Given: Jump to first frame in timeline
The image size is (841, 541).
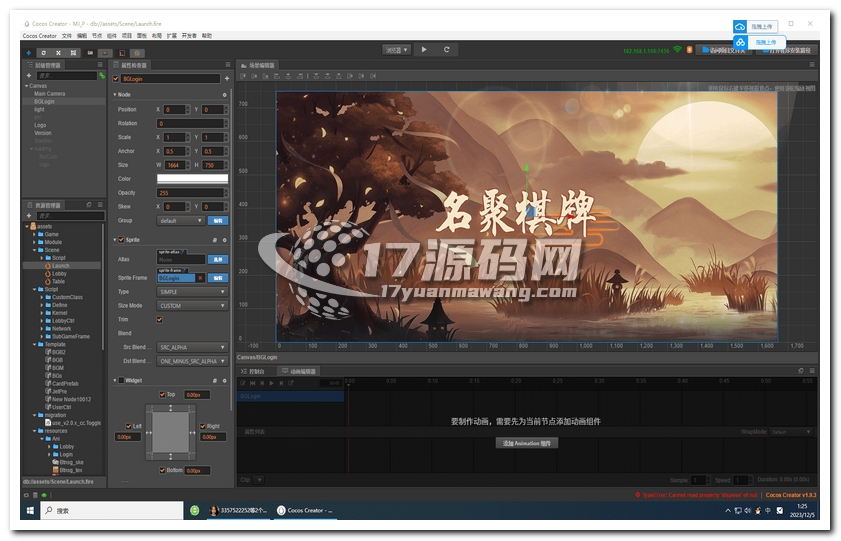Looking at the screenshot, I should click(252, 383).
